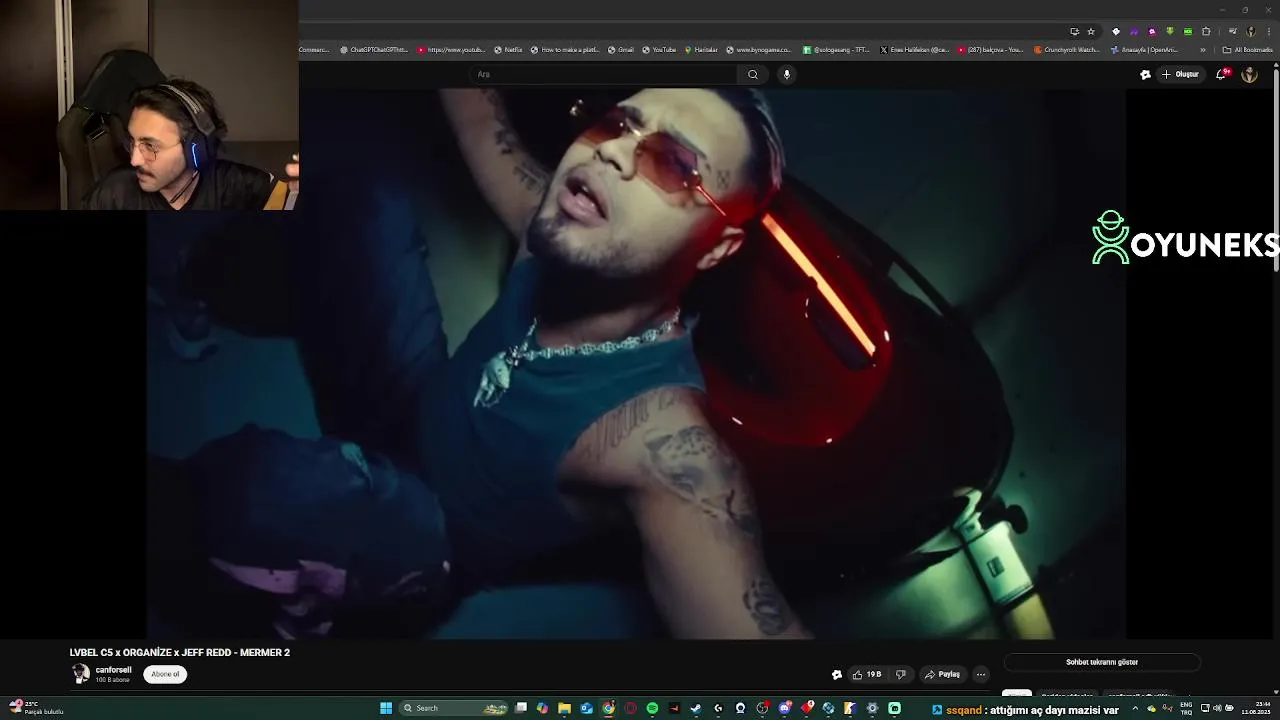Switch ENG TRQ input language
The height and width of the screenshot is (720, 1280).
point(1186,708)
